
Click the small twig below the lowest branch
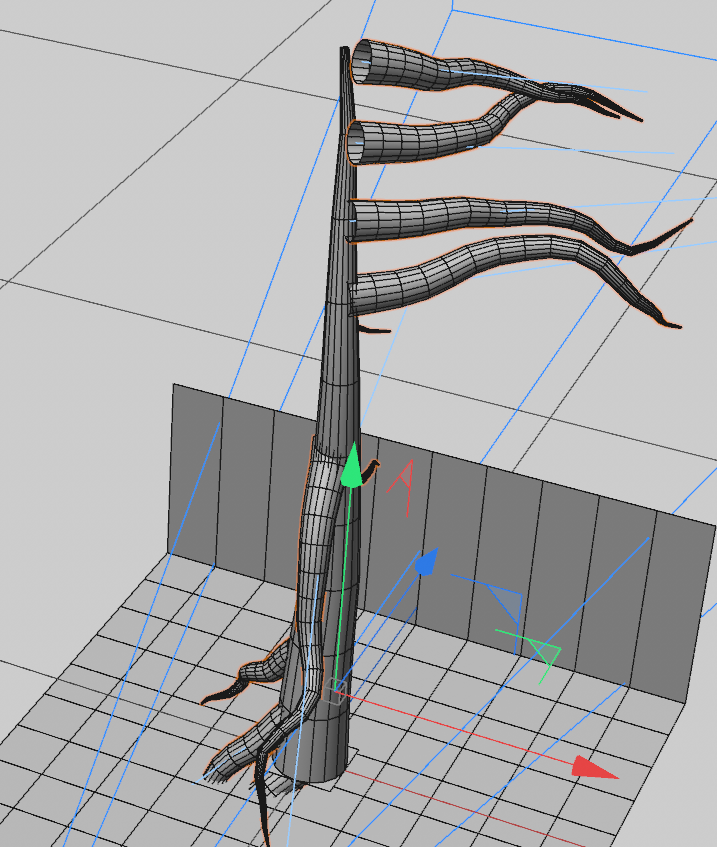[374, 329]
